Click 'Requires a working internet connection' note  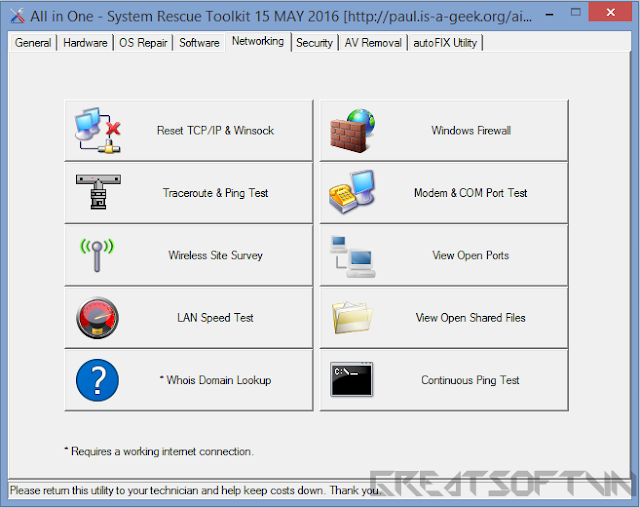pyautogui.click(x=159, y=451)
